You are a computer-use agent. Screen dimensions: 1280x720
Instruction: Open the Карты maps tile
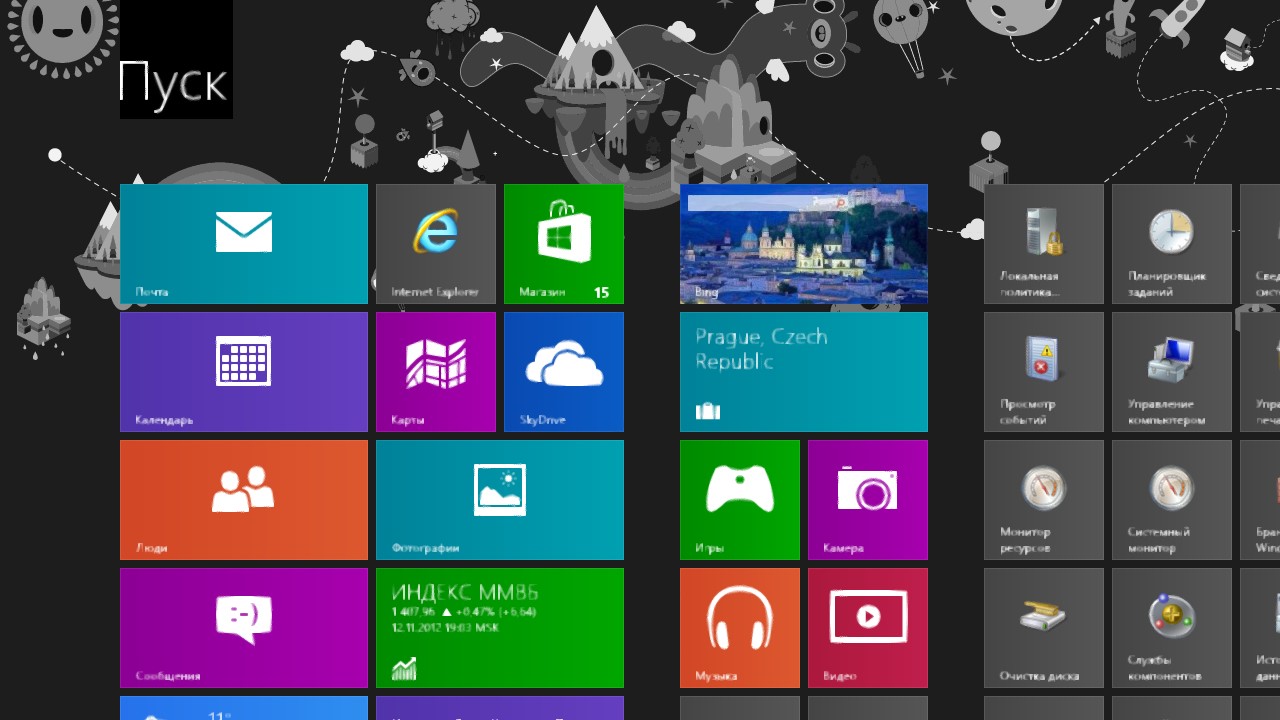click(436, 372)
